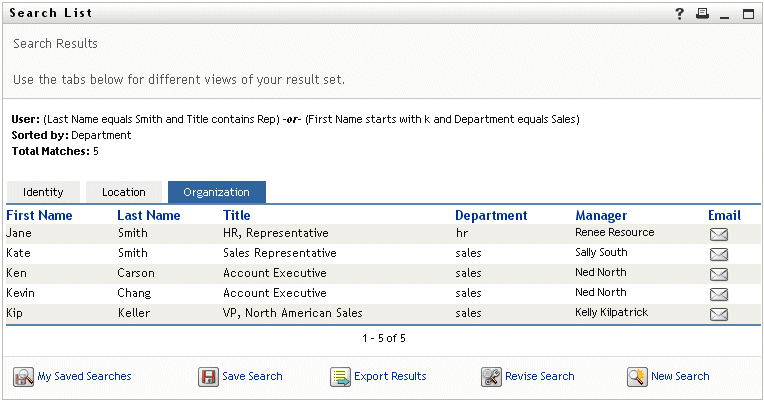Viewport: 764px width, 401px height.
Task: Click the Save Search disk icon
Action: coord(208,377)
